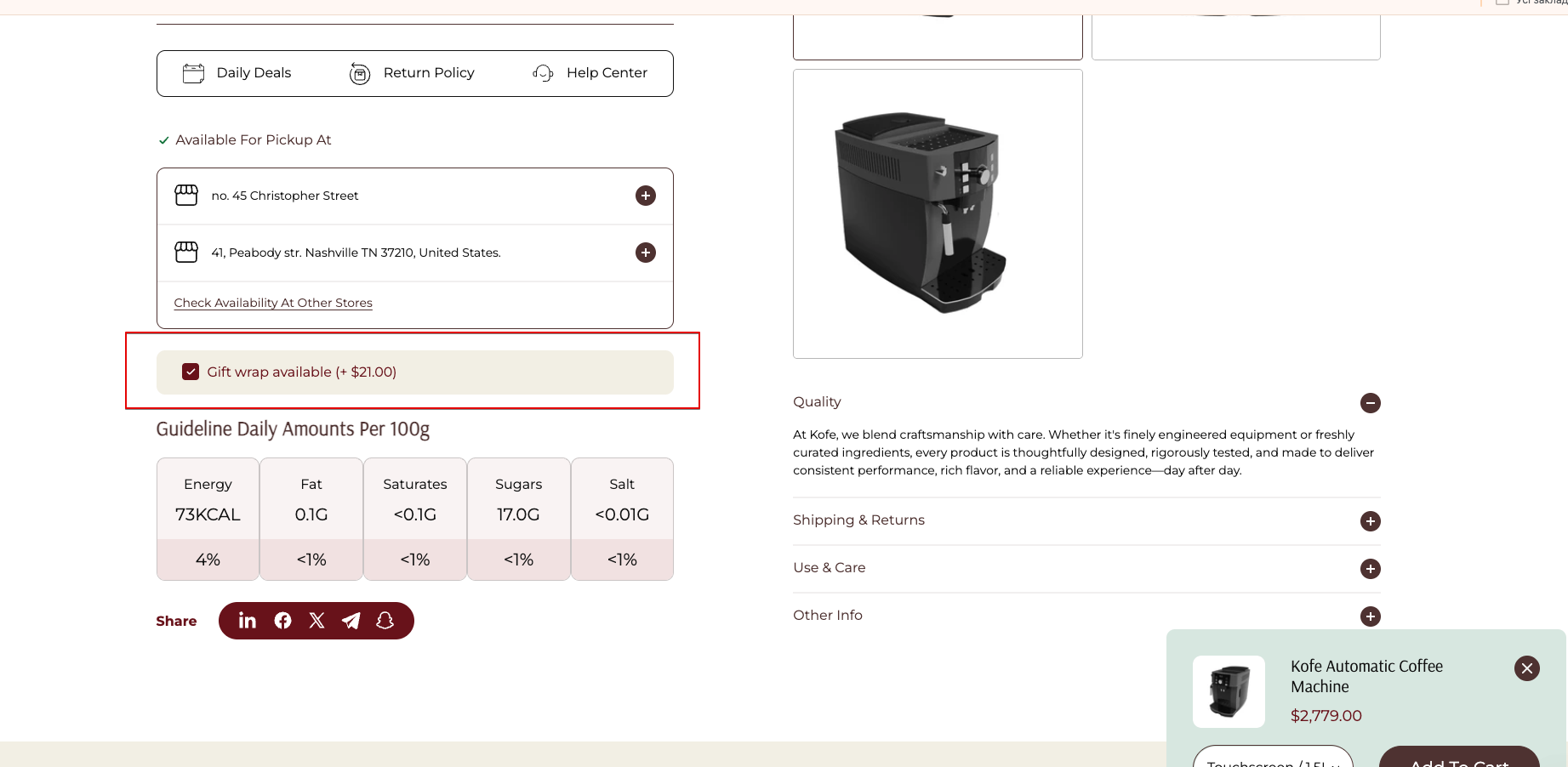Share via Telegram icon
Screen dimensions: 1568x767
click(351, 621)
